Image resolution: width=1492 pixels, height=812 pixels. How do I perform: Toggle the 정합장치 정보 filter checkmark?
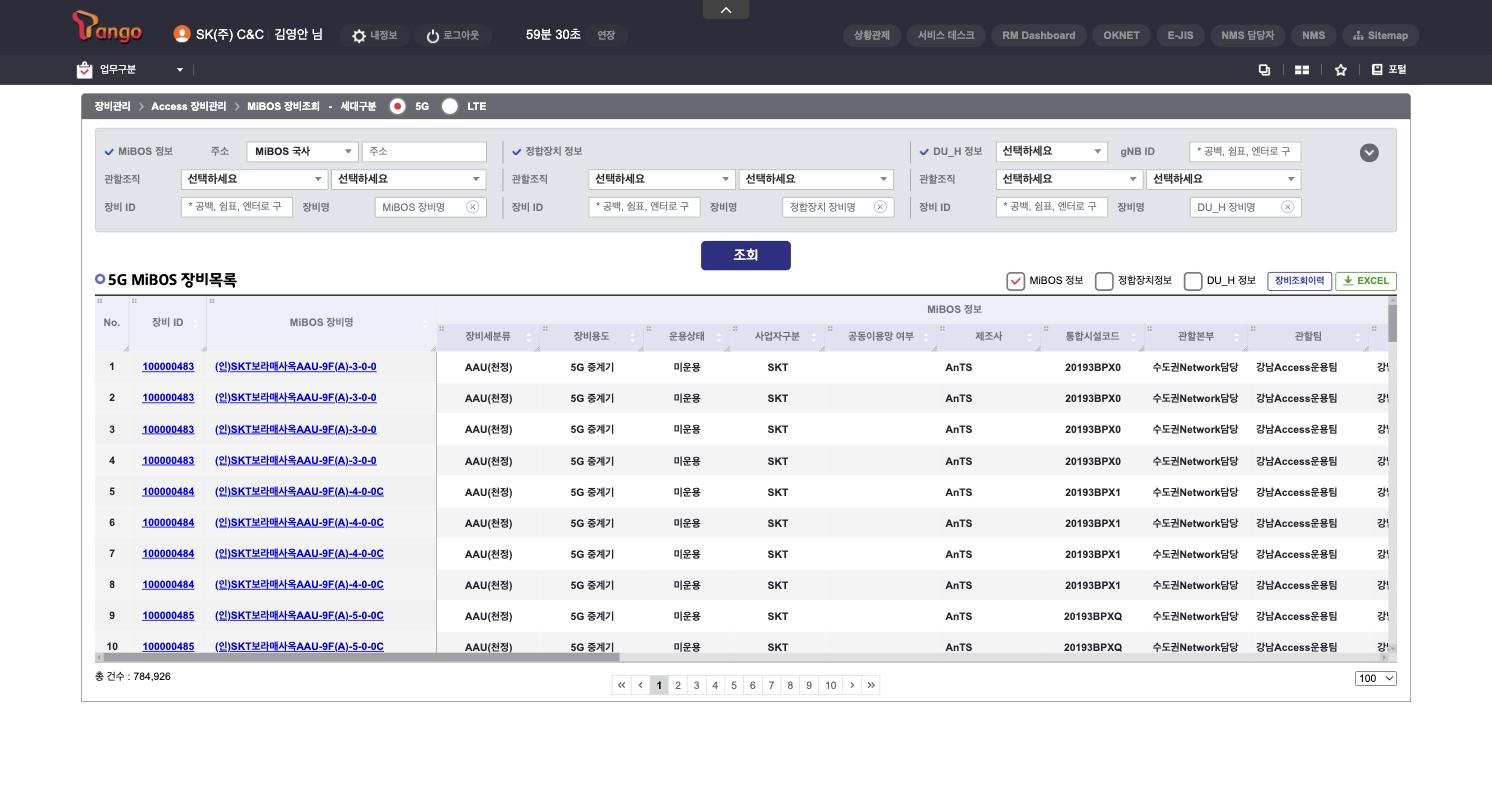pos(517,152)
